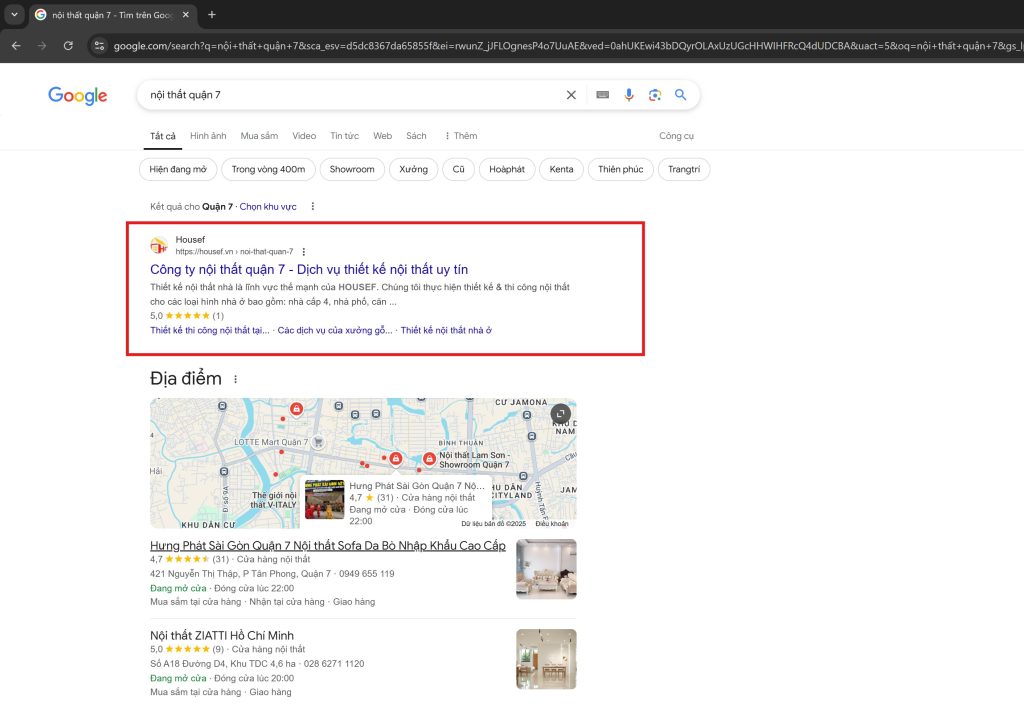
Task: Open a new browser tab
Action: click(212, 14)
